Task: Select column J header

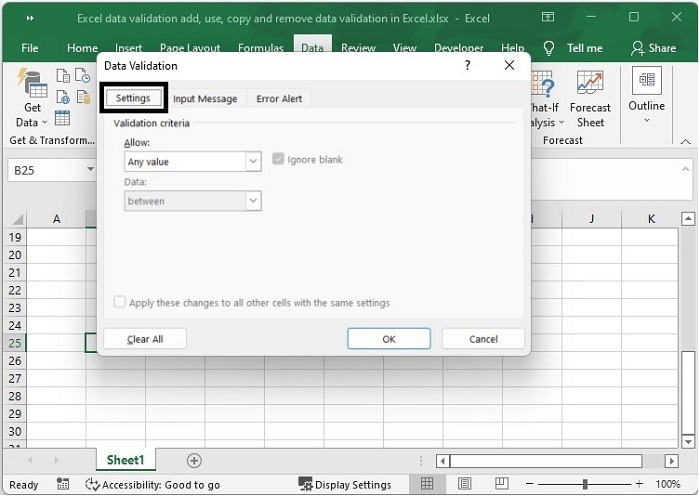Action: [x=591, y=219]
